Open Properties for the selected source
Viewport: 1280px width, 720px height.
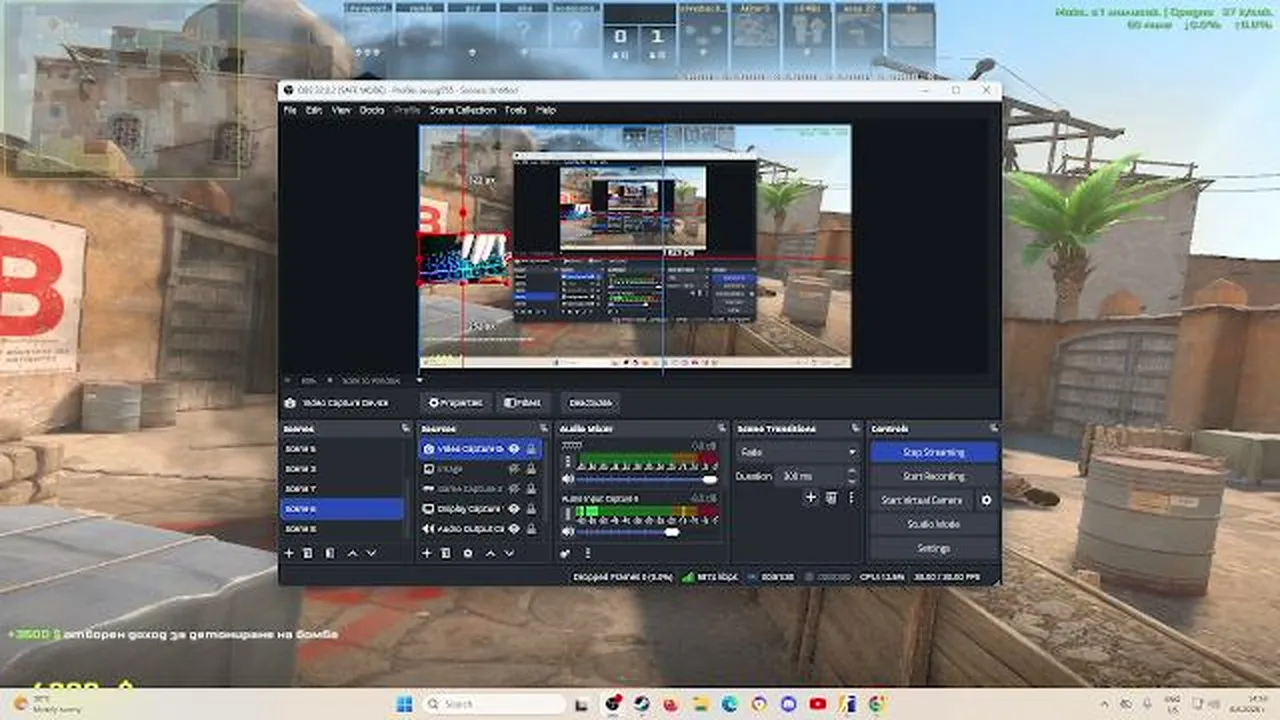455,403
